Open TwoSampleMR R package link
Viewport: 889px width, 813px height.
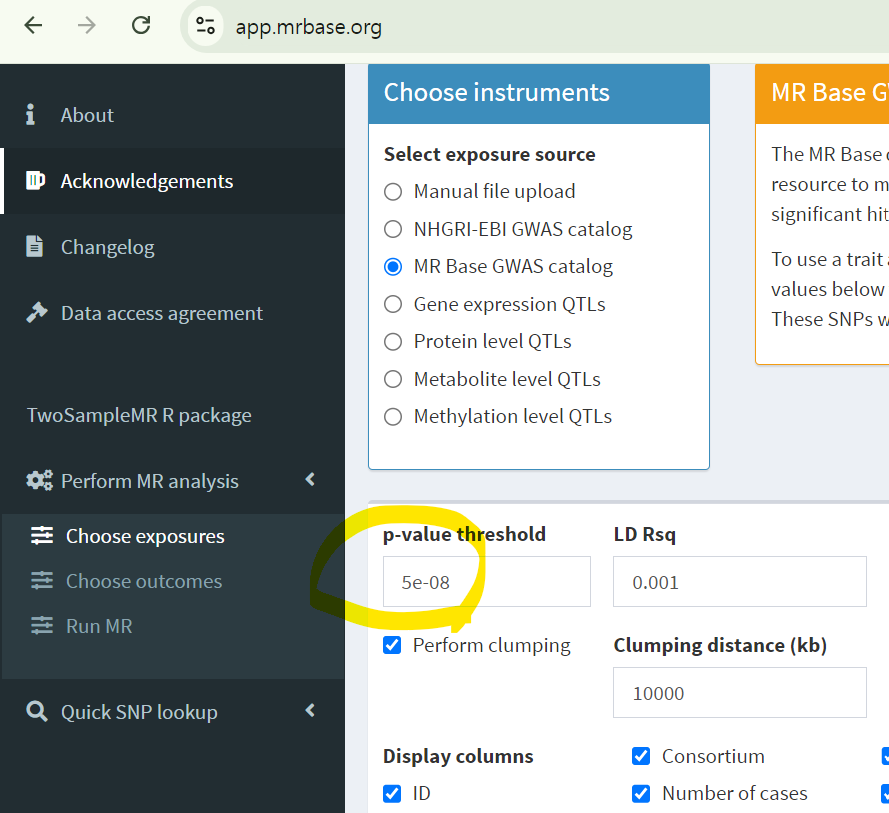coord(139,416)
